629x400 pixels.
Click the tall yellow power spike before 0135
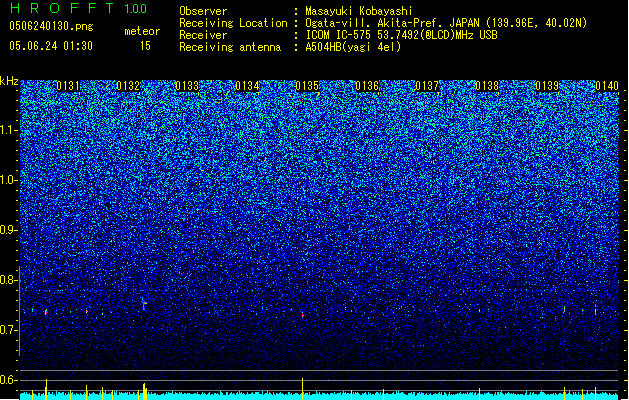tap(302, 389)
